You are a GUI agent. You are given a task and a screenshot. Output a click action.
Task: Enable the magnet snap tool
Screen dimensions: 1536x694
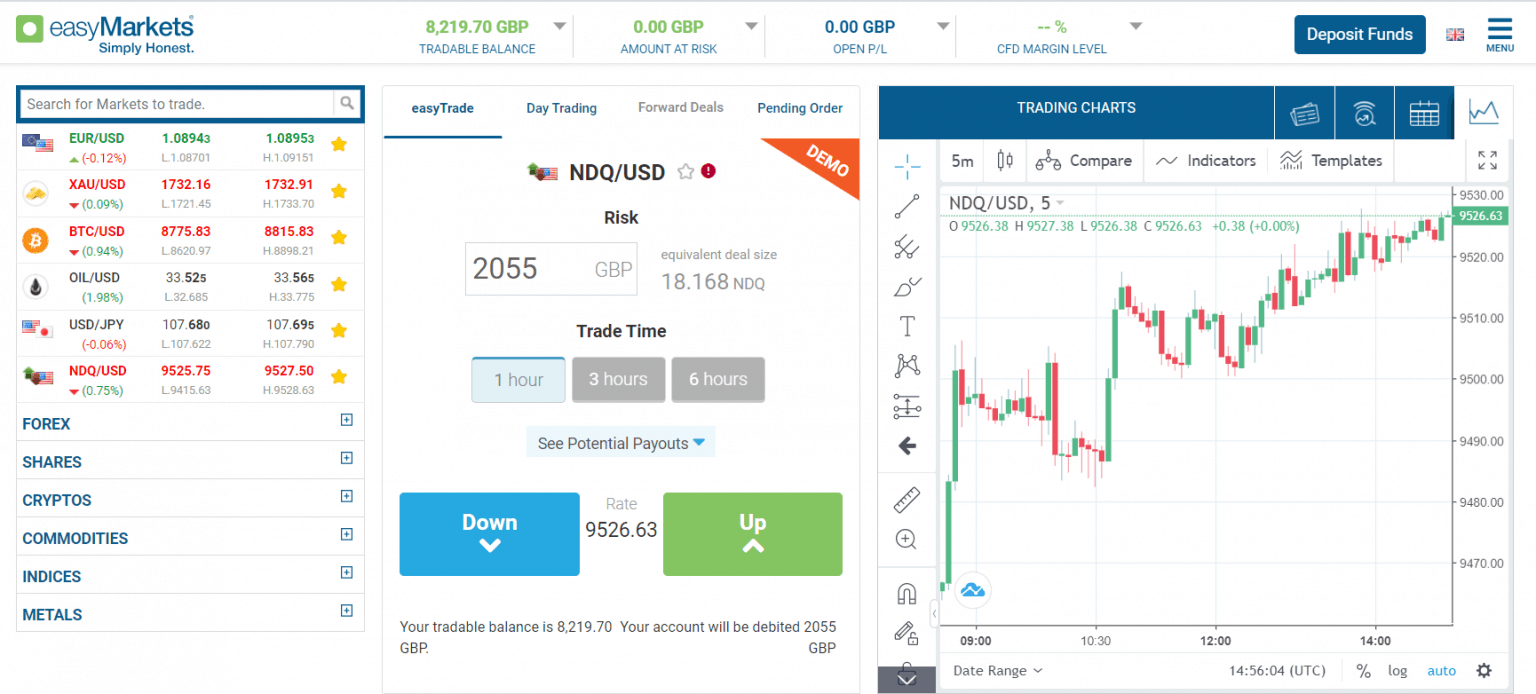tap(907, 591)
